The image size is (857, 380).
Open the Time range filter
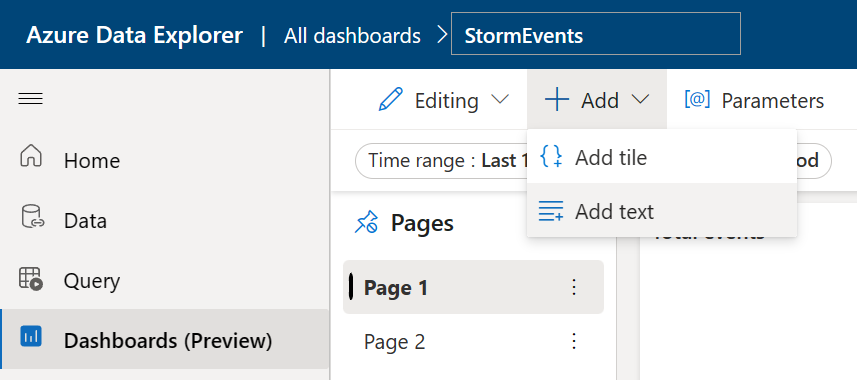[442, 161]
